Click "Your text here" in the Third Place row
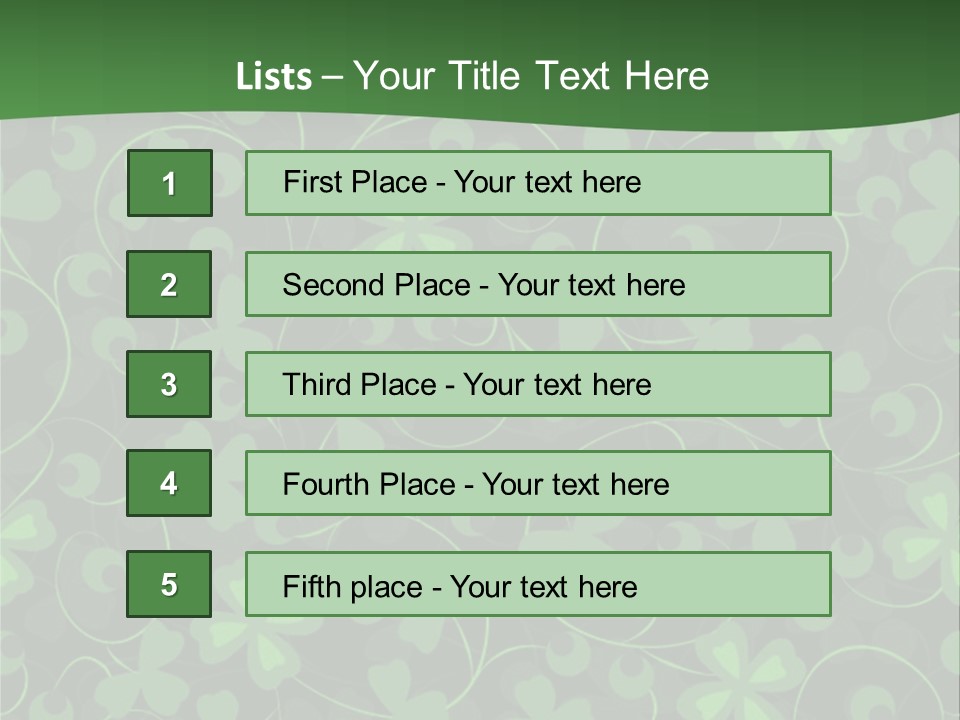This screenshot has width=960, height=720. tap(557, 385)
